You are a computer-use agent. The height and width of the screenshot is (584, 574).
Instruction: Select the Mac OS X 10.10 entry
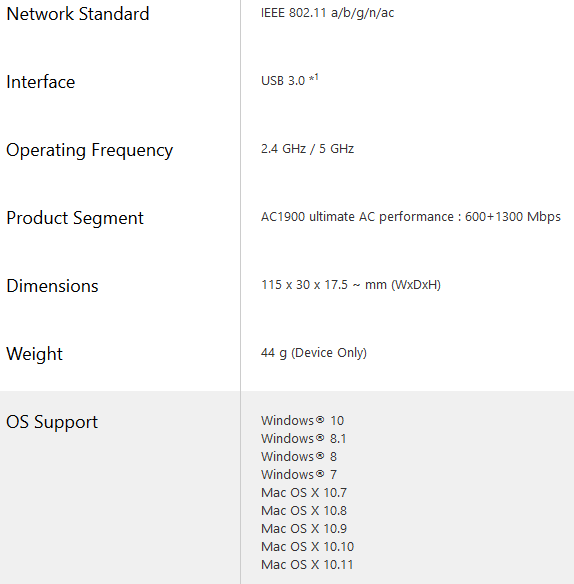click(307, 546)
